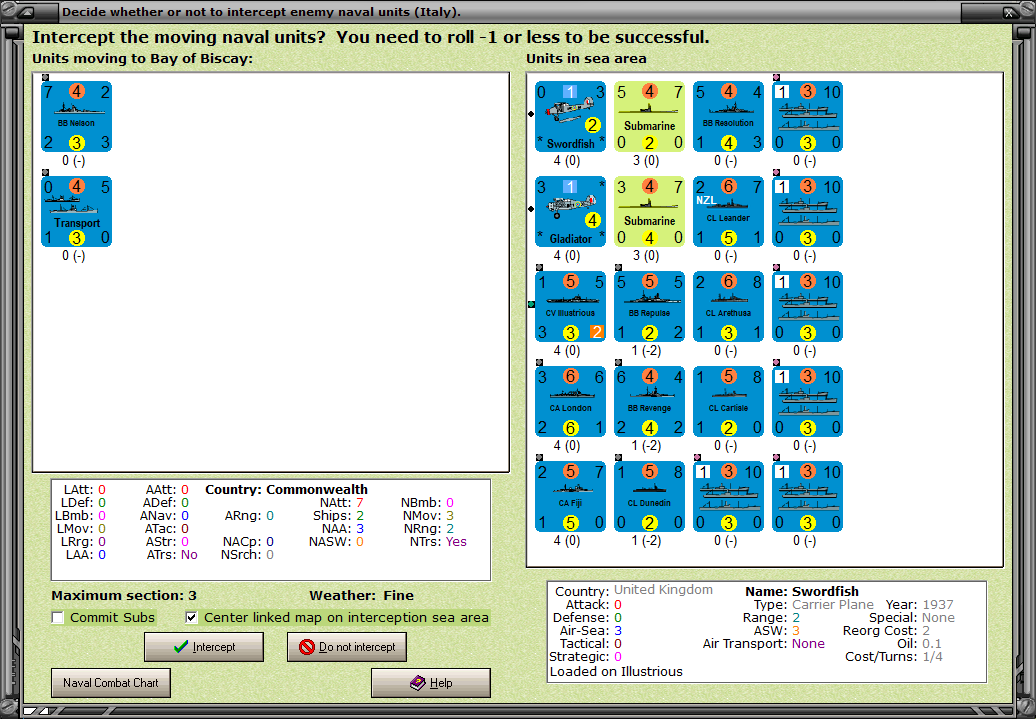The height and width of the screenshot is (719, 1036).
Task: Click the "Name: Swordfish" heading
Action: [x=802, y=591]
